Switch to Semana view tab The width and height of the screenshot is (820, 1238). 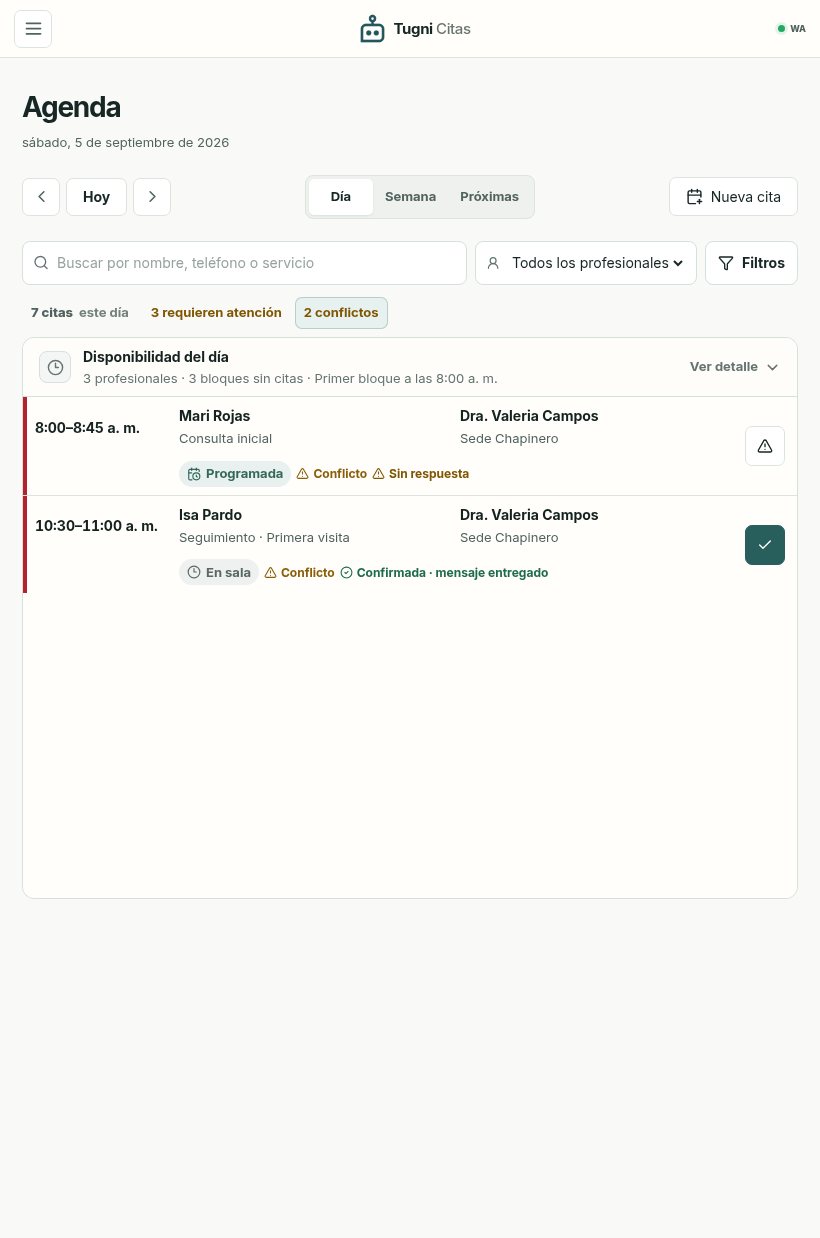click(410, 197)
